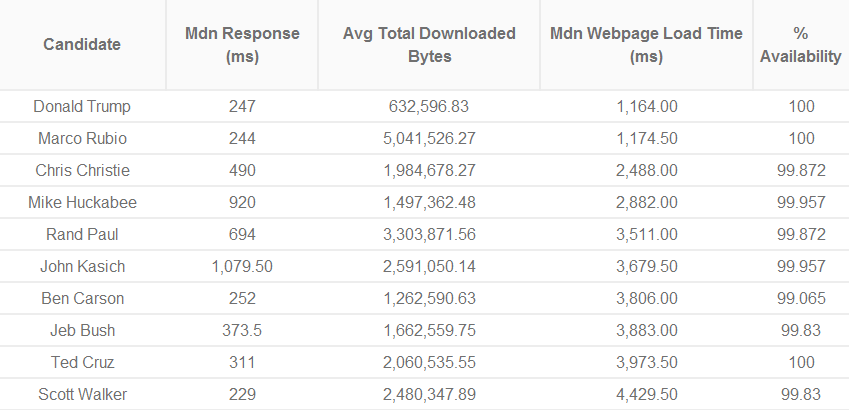Select the Mdn Response (ms) column header
This screenshot has width=849, height=410.
[x=242, y=44]
